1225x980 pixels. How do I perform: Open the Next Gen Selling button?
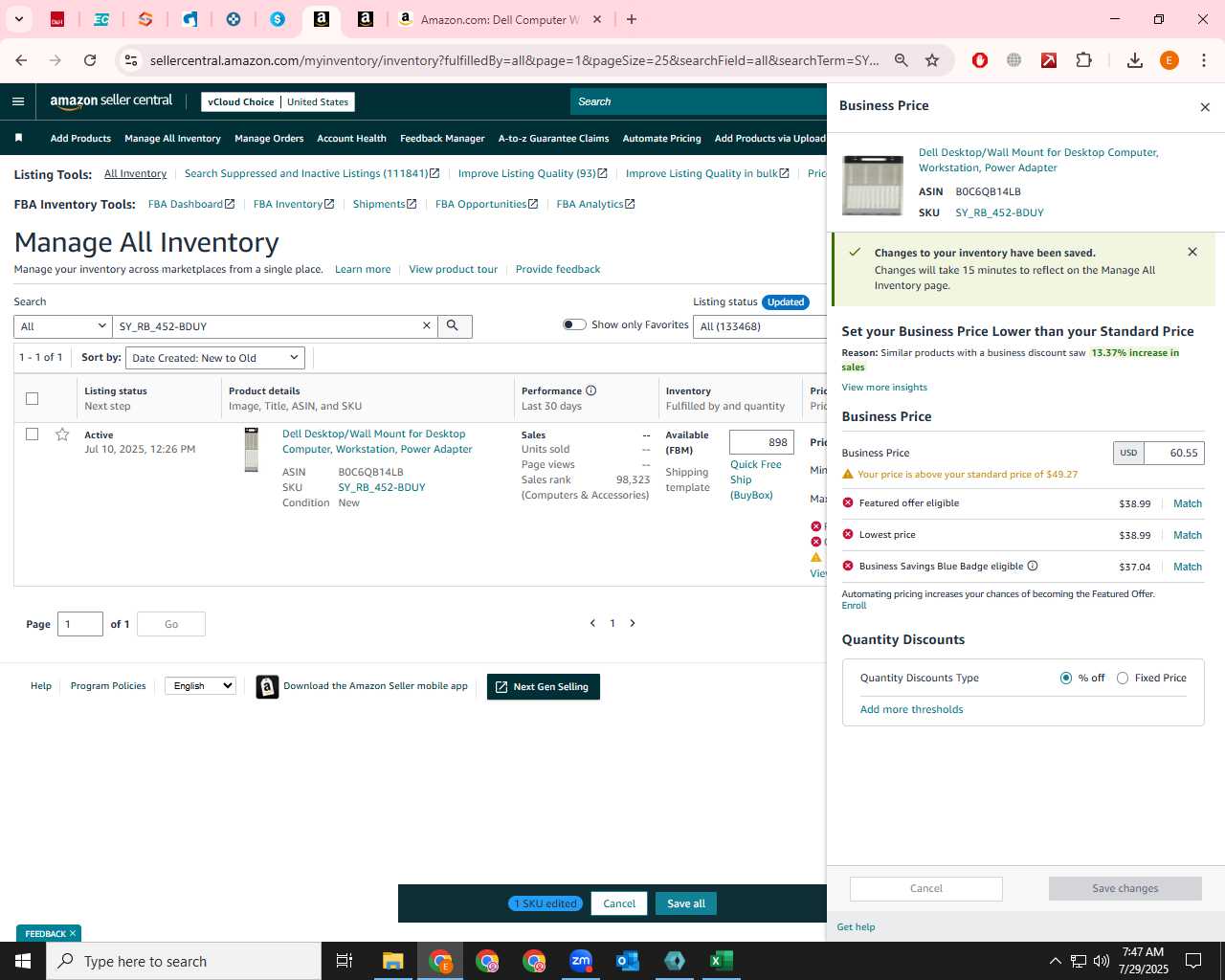[544, 686]
